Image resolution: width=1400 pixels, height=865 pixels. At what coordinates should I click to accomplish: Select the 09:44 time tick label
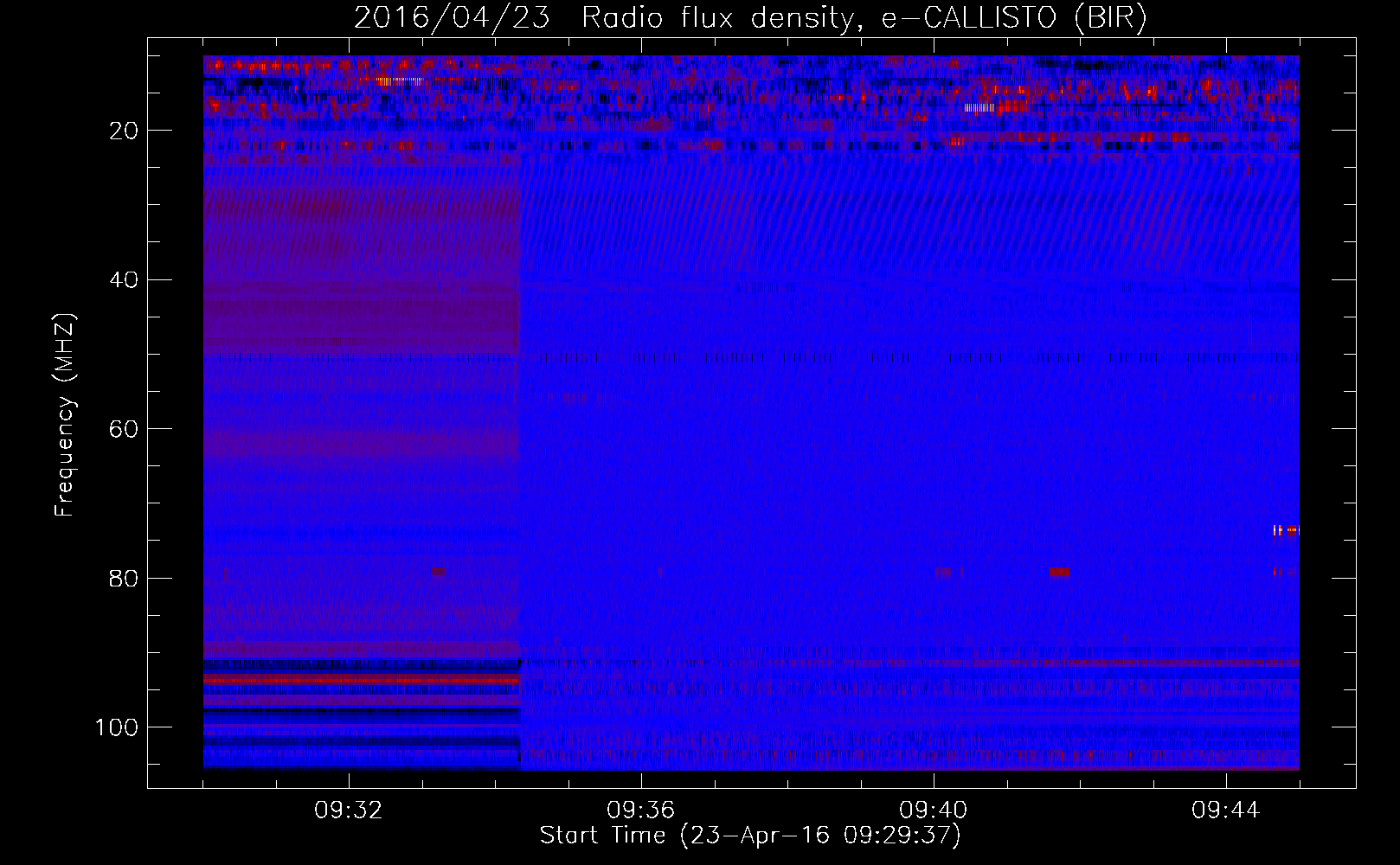click(1226, 811)
